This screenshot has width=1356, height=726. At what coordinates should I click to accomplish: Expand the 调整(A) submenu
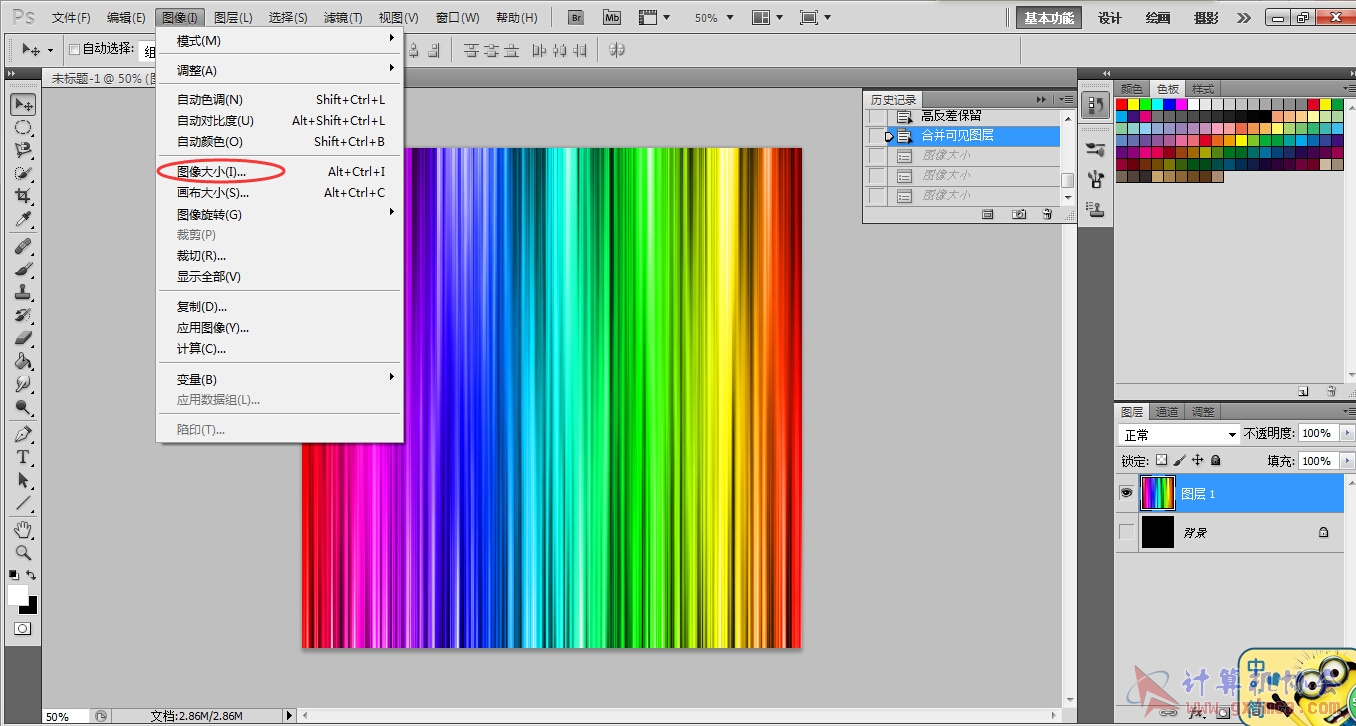(280, 70)
